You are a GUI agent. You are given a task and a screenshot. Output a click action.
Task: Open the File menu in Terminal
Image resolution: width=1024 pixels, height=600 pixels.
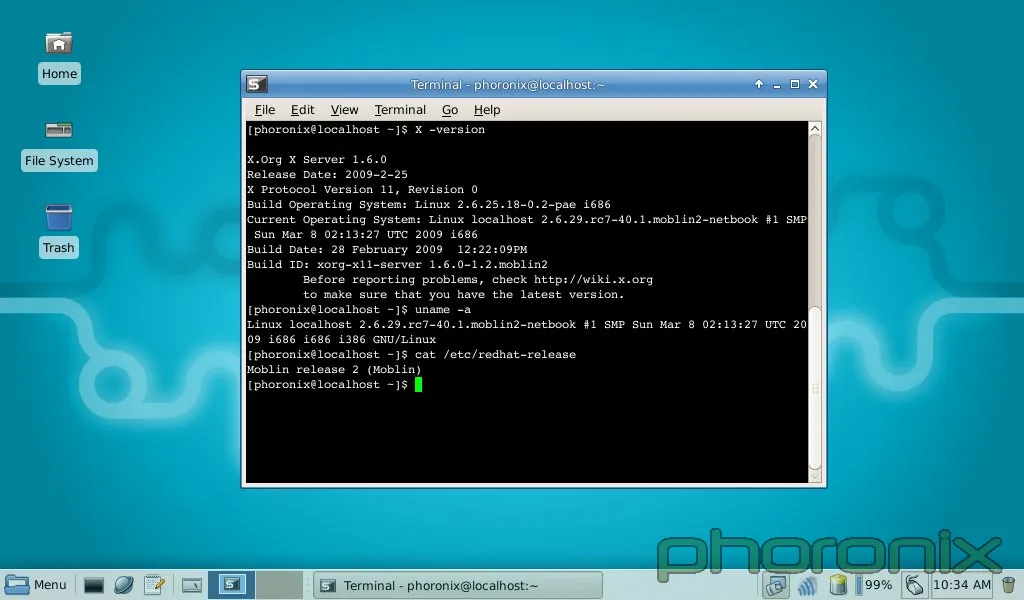pos(264,110)
